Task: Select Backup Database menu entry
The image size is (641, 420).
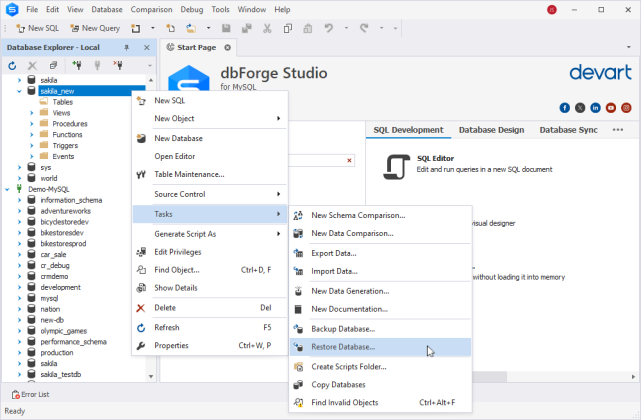Action: pos(343,328)
